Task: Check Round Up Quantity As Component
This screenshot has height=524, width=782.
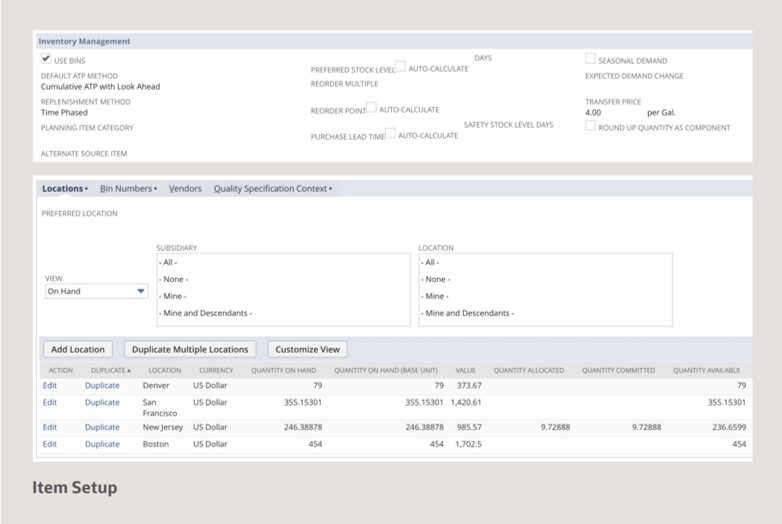Action: (x=590, y=125)
